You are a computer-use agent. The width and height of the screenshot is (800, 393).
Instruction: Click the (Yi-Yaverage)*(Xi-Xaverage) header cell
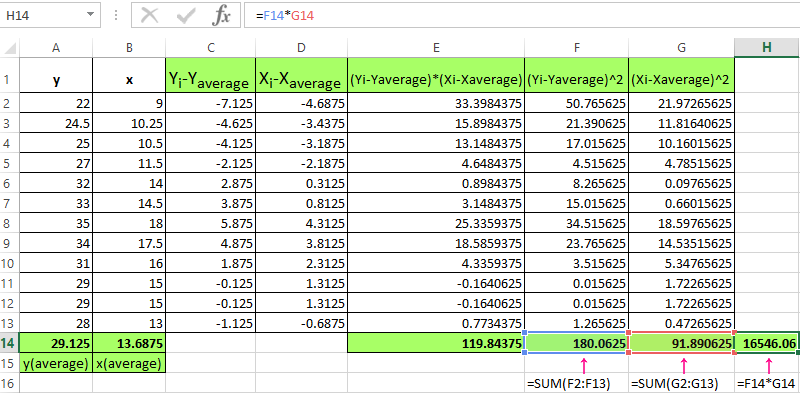[x=436, y=76]
